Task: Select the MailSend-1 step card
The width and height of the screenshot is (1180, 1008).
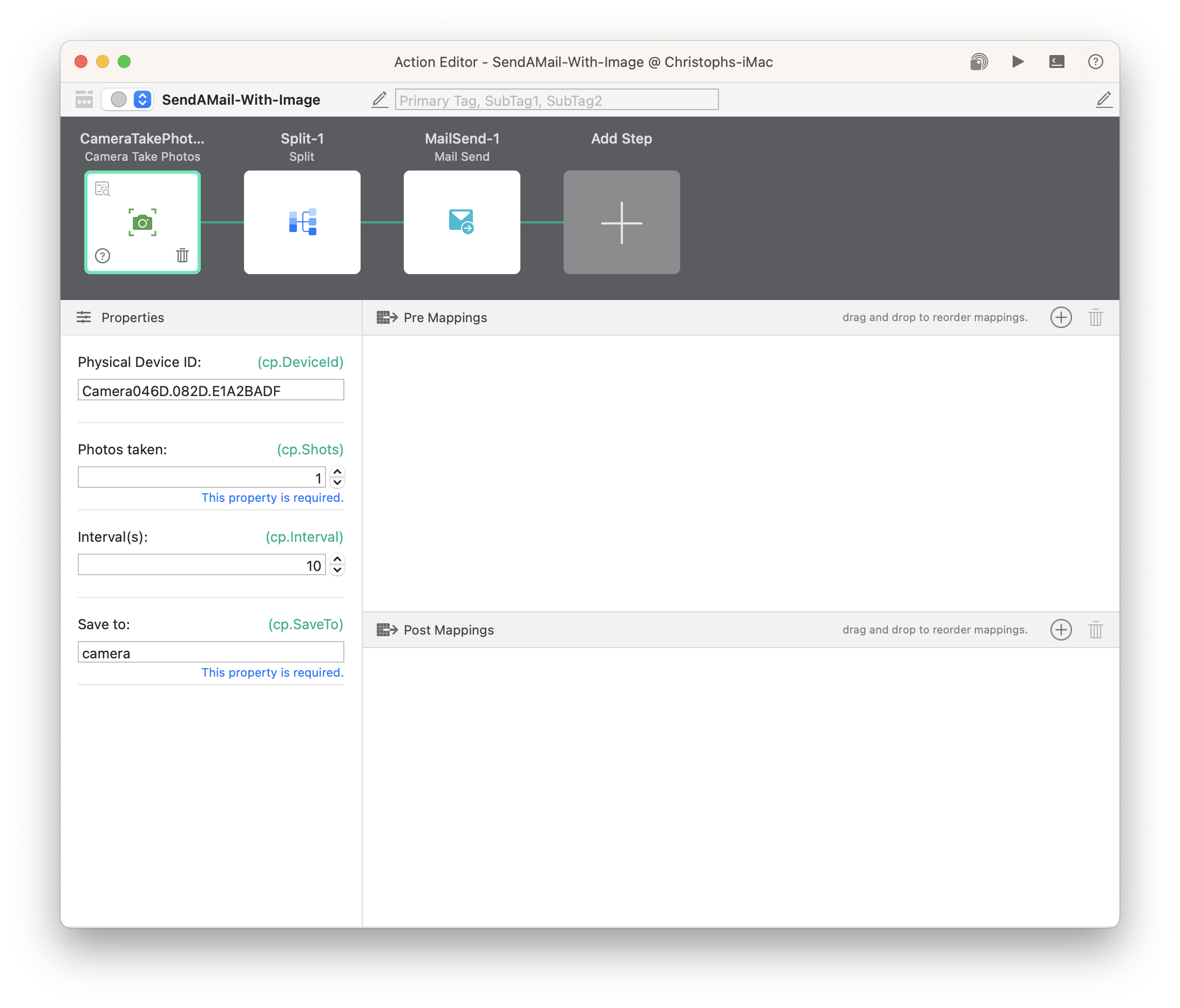Action: [x=462, y=222]
